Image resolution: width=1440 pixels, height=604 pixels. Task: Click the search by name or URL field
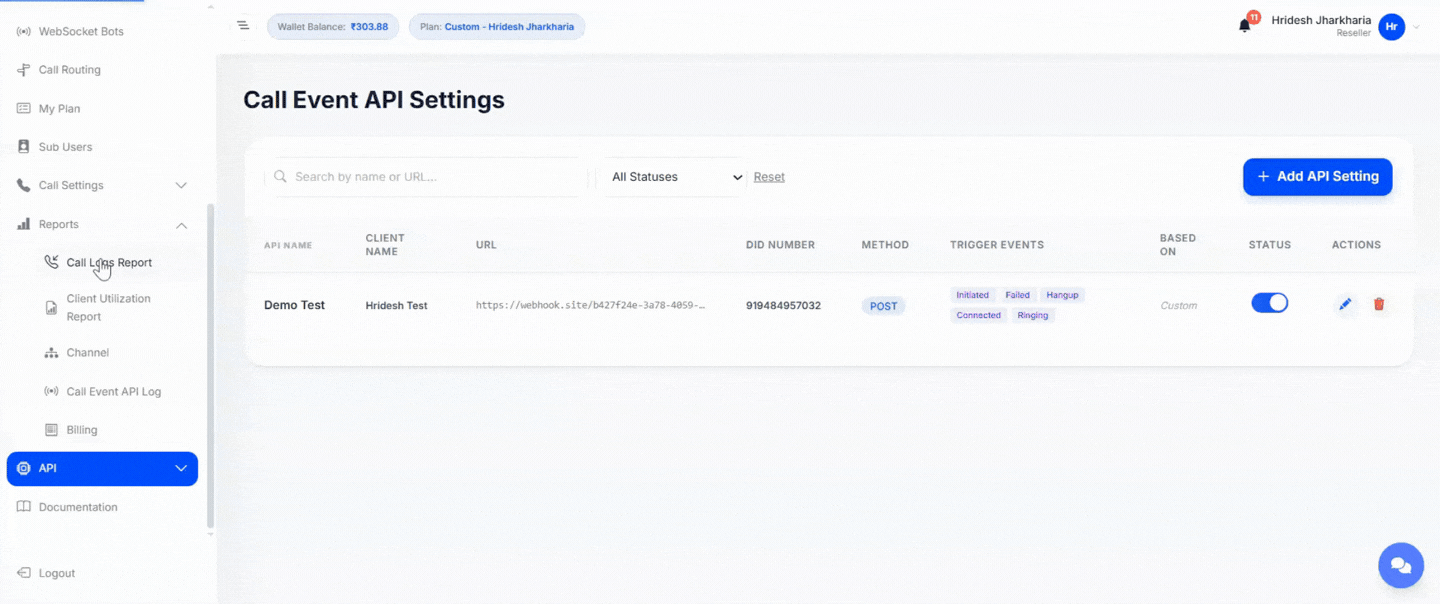(426, 177)
